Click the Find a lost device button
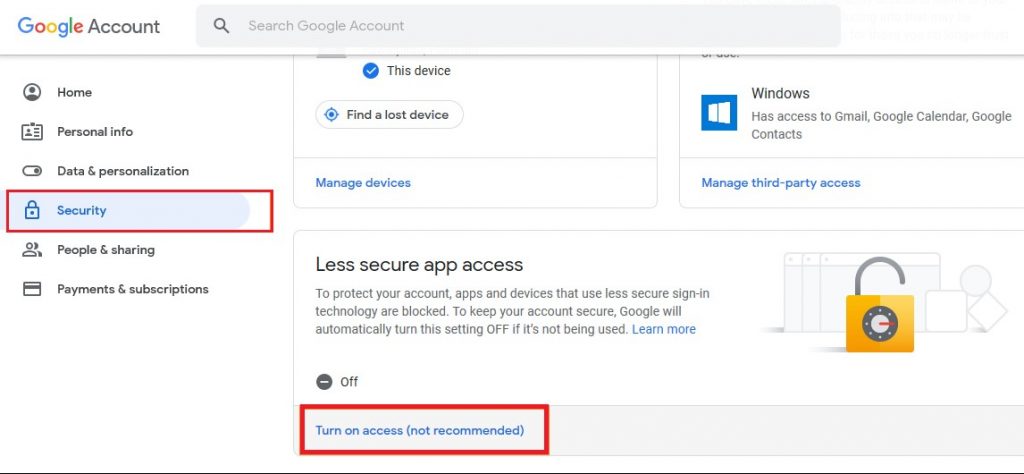Screen dimensions: 1024x474 pyautogui.click(x=389, y=114)
